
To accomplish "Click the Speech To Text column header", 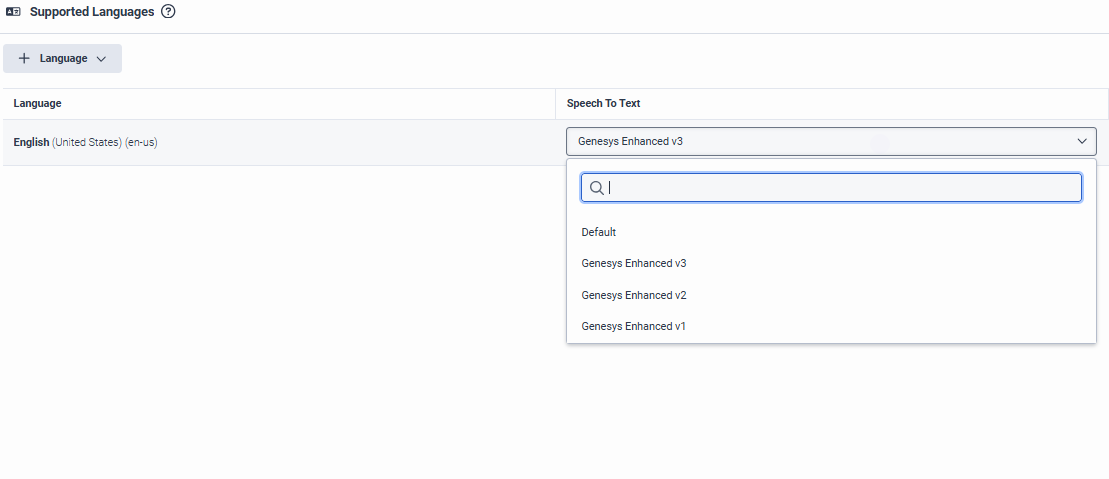I will (603, 103).
